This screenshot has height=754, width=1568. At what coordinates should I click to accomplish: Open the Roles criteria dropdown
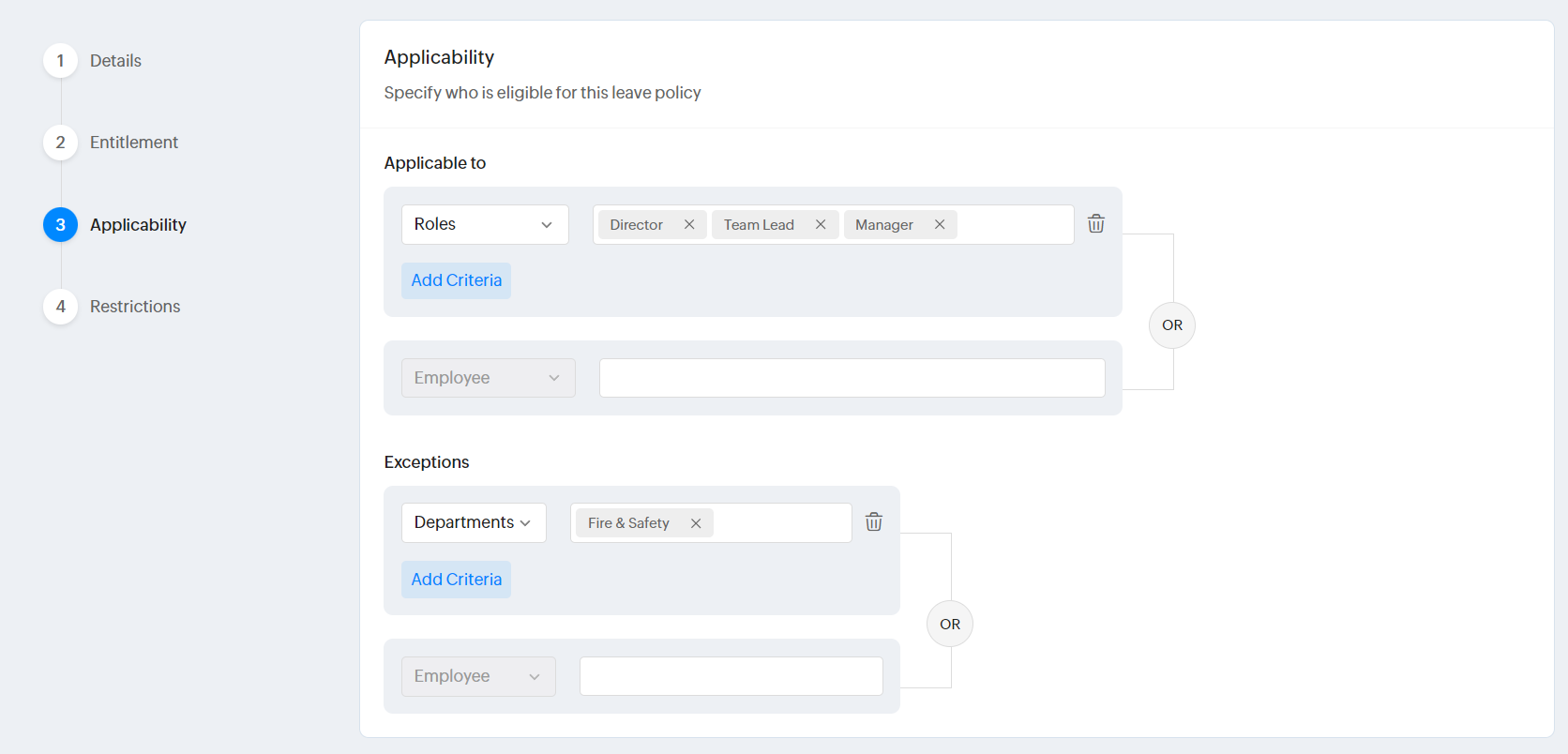485,225
